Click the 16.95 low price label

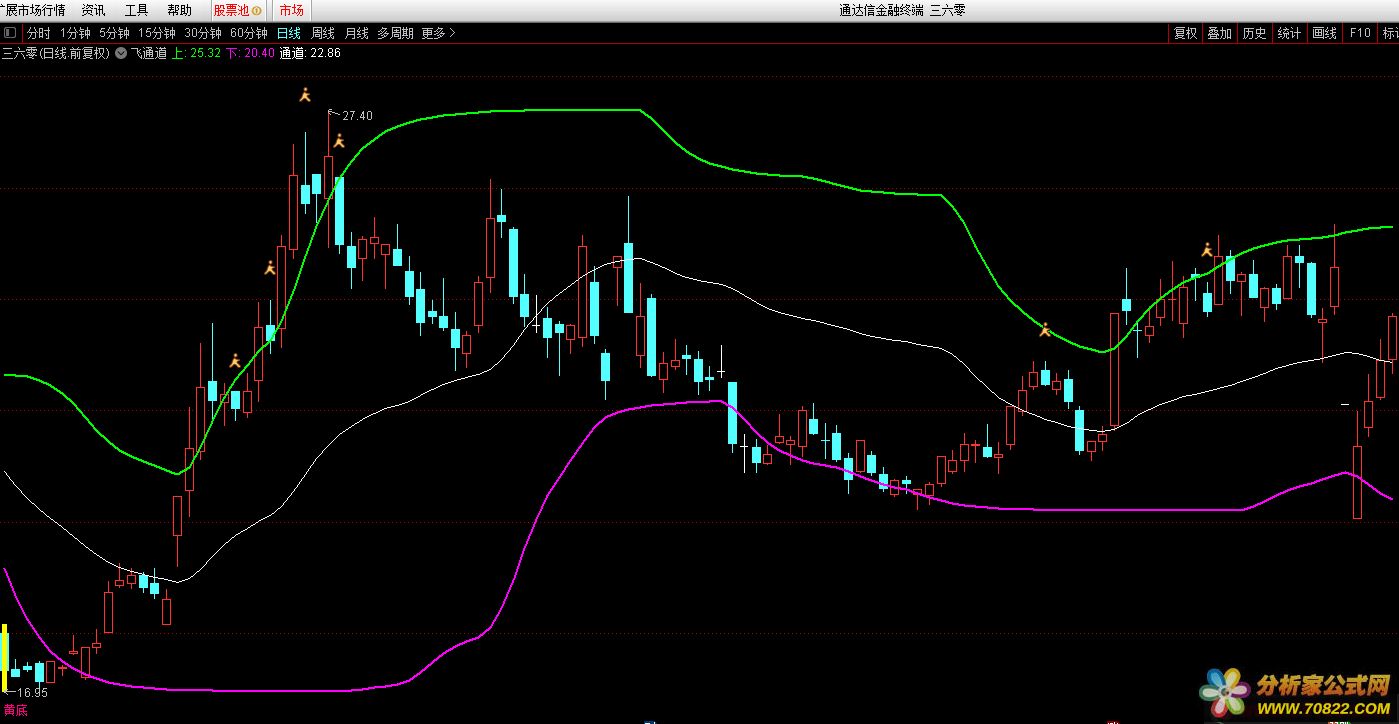coord(32,693)
